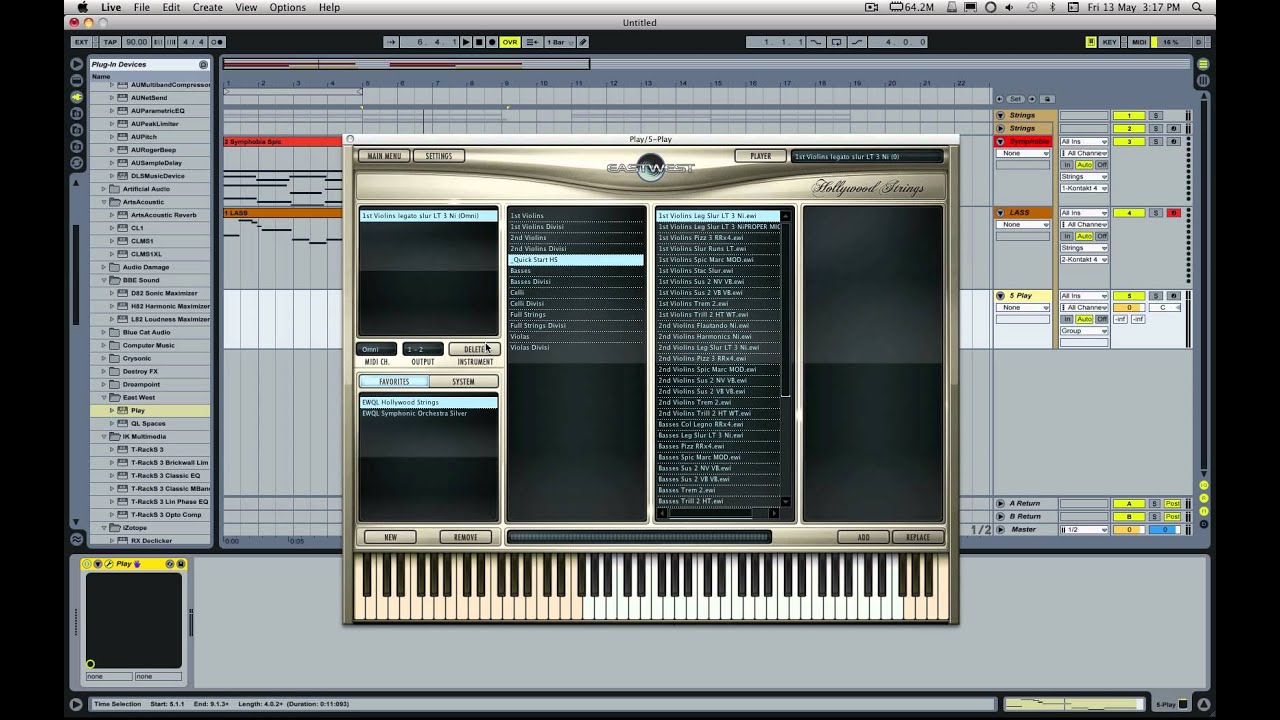Open the Options menu
Viewport: 1280px width, 720px height.
[288, 7]
